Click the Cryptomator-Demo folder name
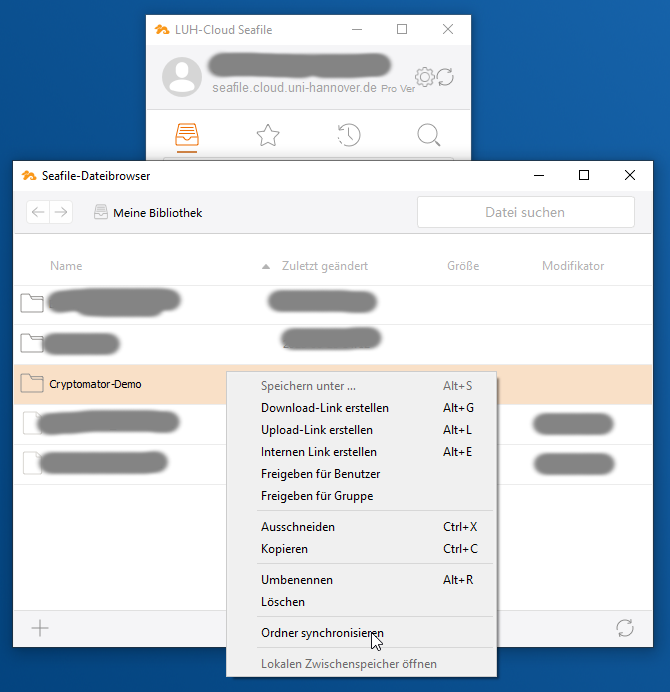The image size is (670, 692). pos(95,384)
